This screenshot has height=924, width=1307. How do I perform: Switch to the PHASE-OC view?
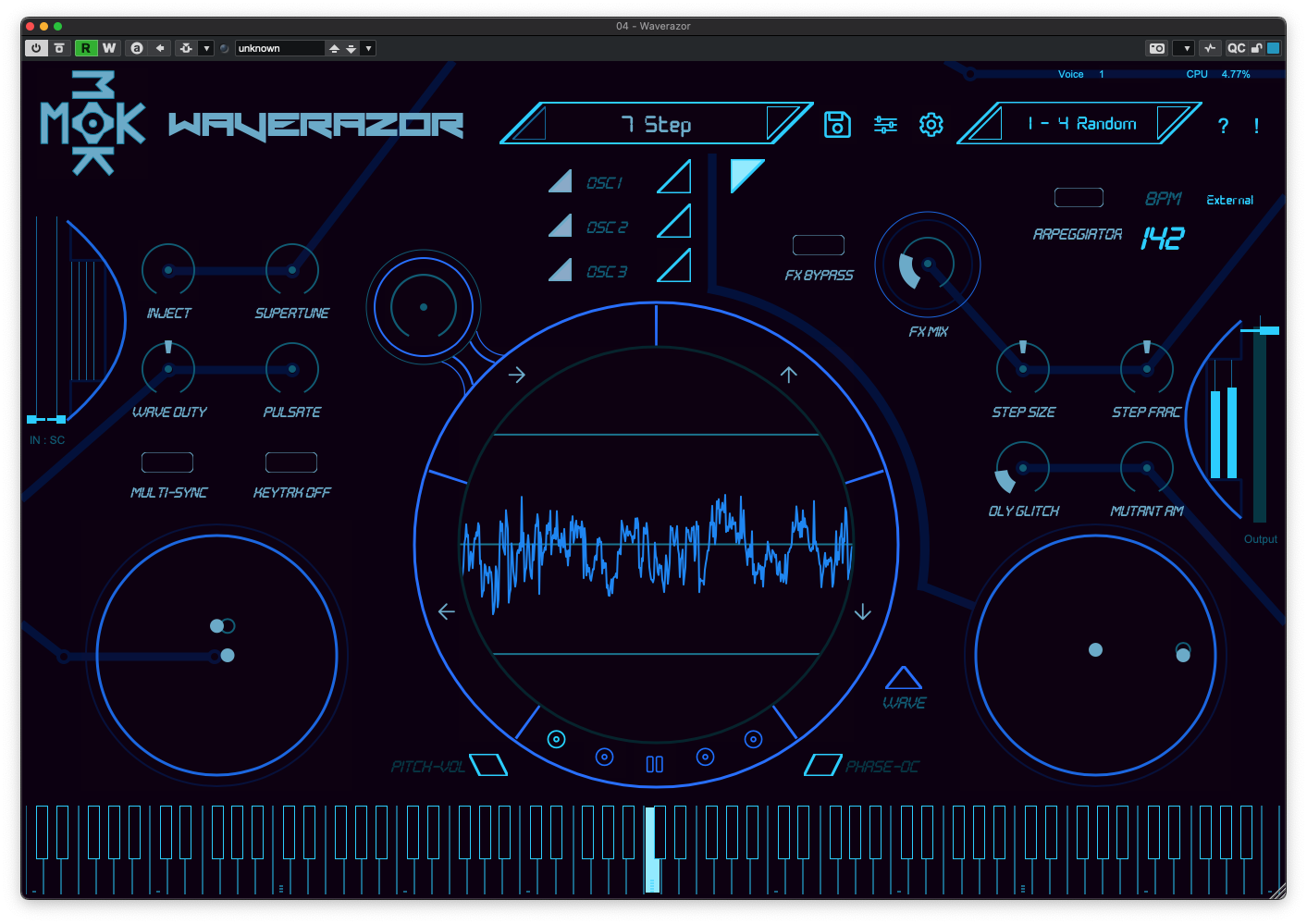tap(822, 764)
